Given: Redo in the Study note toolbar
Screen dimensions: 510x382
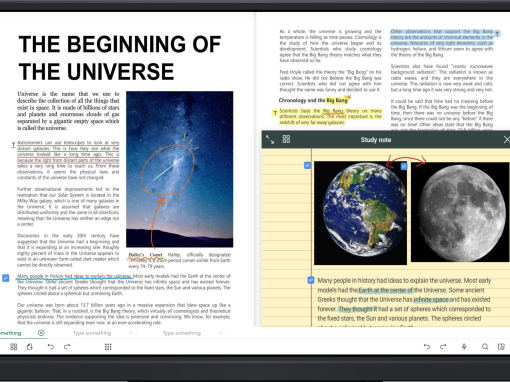Looking at the screenshot, I should tap(443, 347).
